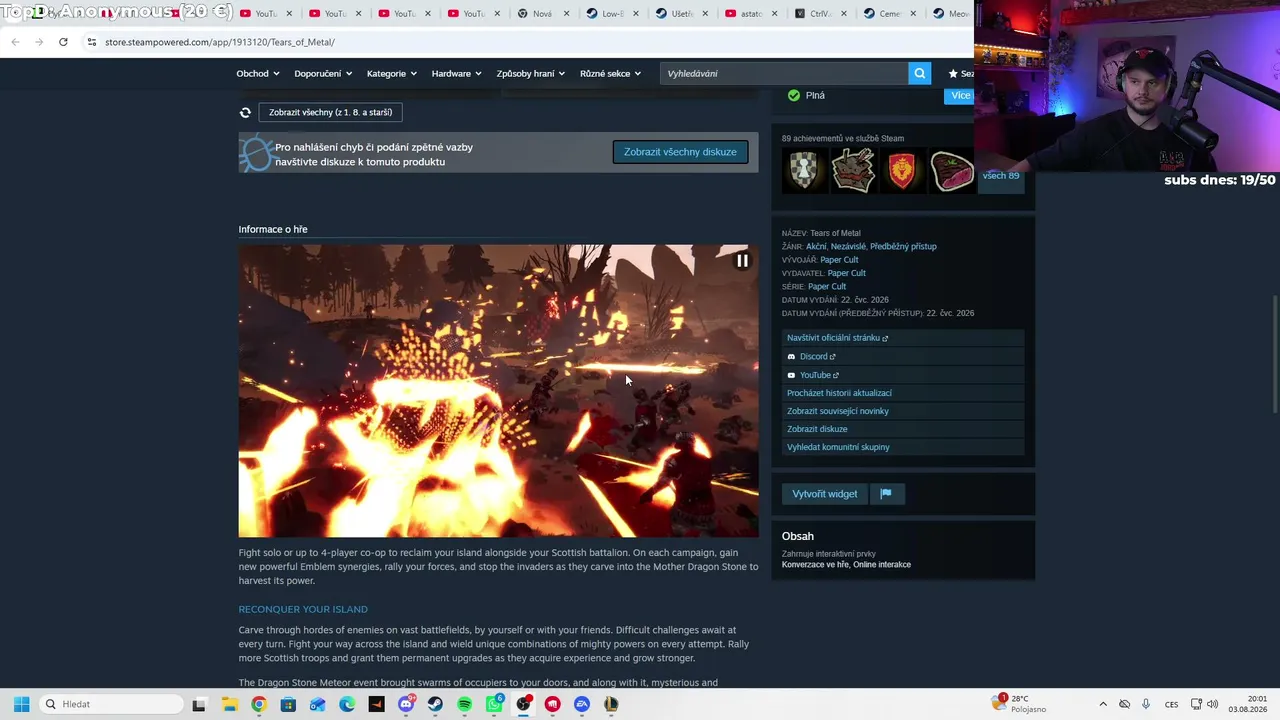This screenshot has width=1280, height=720.
Task: Show hidden system tray icons
Action: click(1103, 704)
